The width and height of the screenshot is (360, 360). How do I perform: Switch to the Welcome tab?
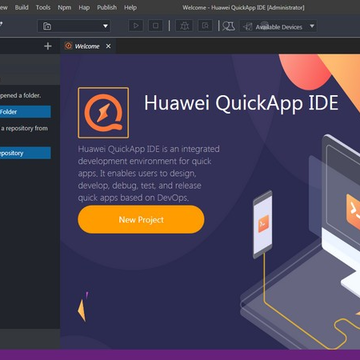[x=87, y=46]
